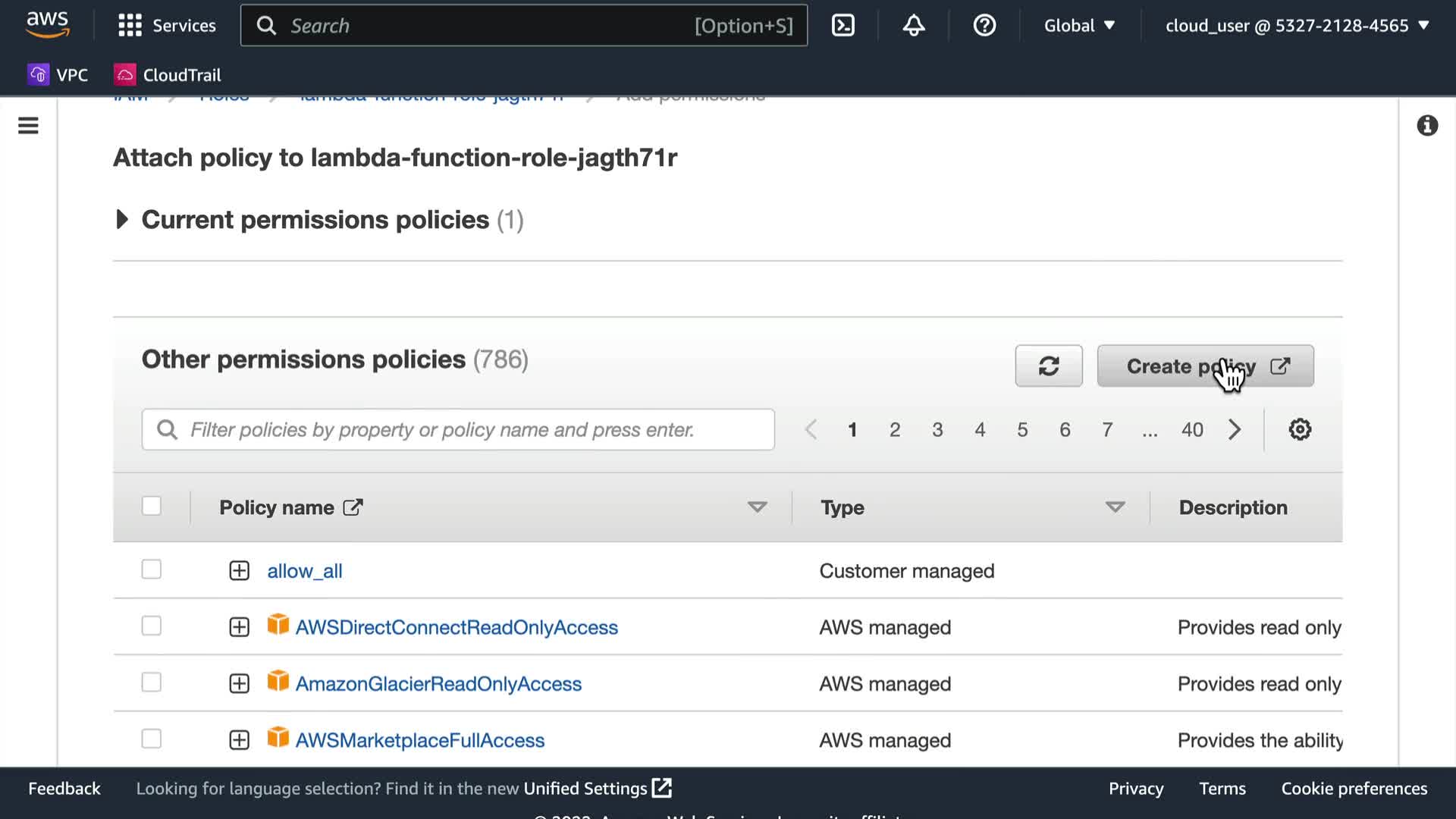Refresh the policies list
Screen dimensions: 1456x819
point(1049,366)
